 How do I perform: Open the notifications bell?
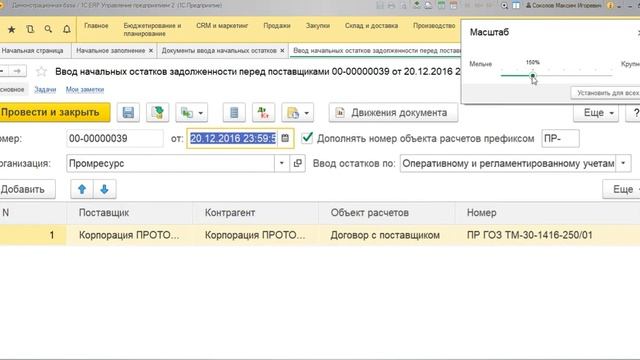67,29
